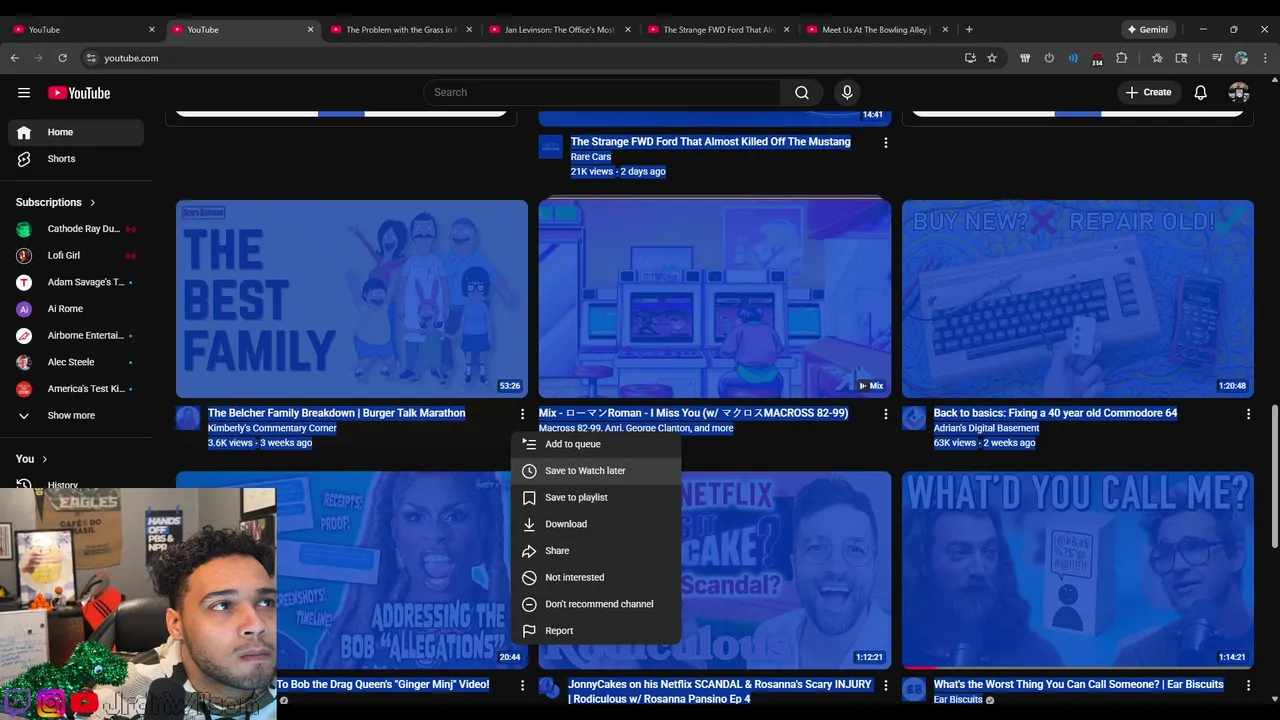Click the search magnifier button
This screenshot has width=1280, height=720.
(802, 93)
